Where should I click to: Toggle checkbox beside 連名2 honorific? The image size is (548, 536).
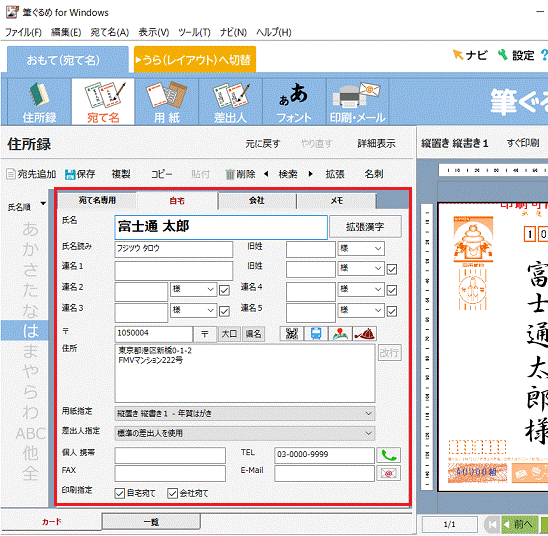224,290
